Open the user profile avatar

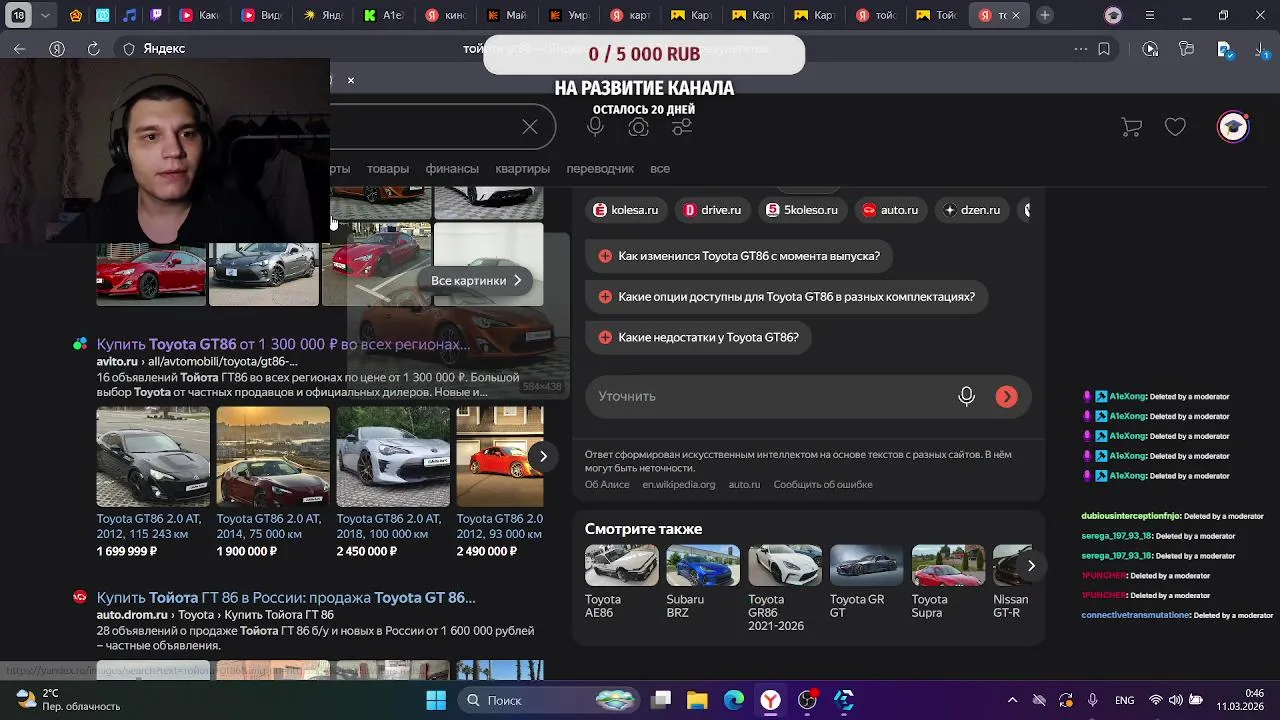(x=1233, y=127)
